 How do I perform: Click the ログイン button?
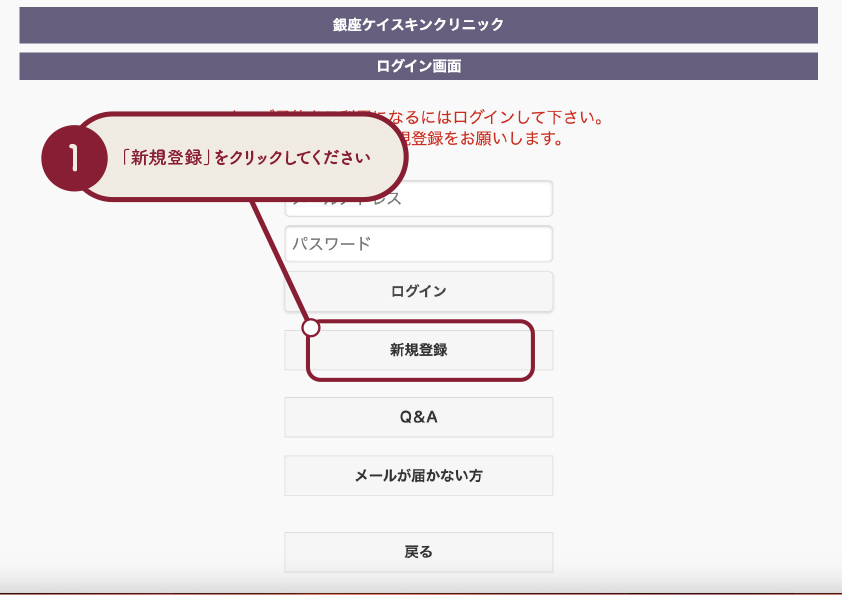point(418,291)
